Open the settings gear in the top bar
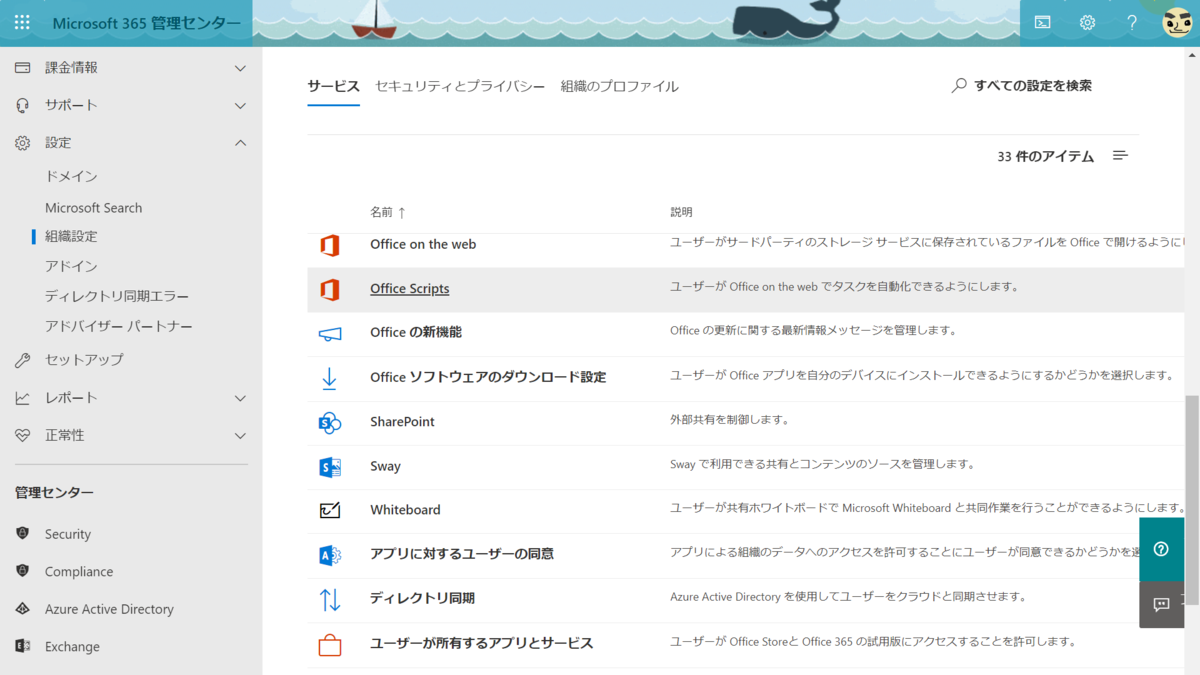 (1086, 22)
